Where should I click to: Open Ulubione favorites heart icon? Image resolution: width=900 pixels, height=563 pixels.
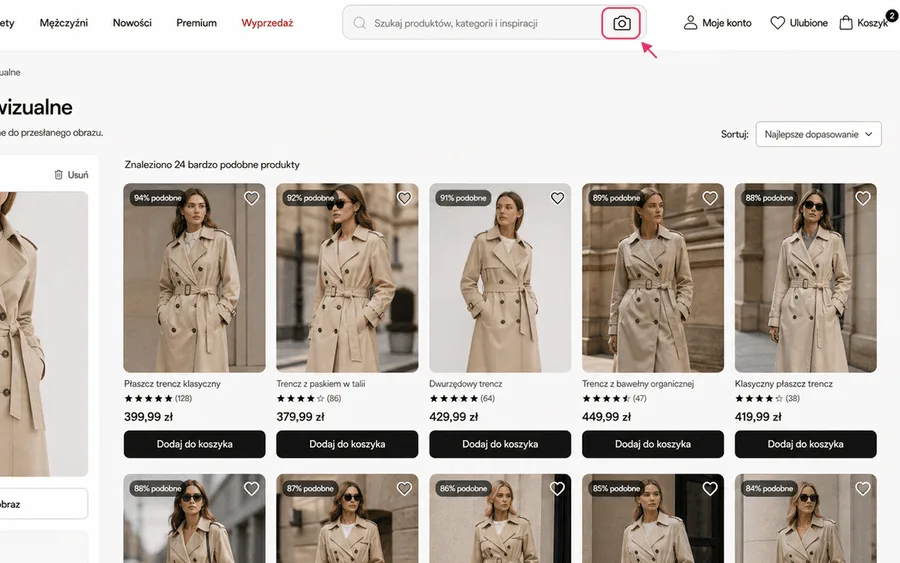777,23
